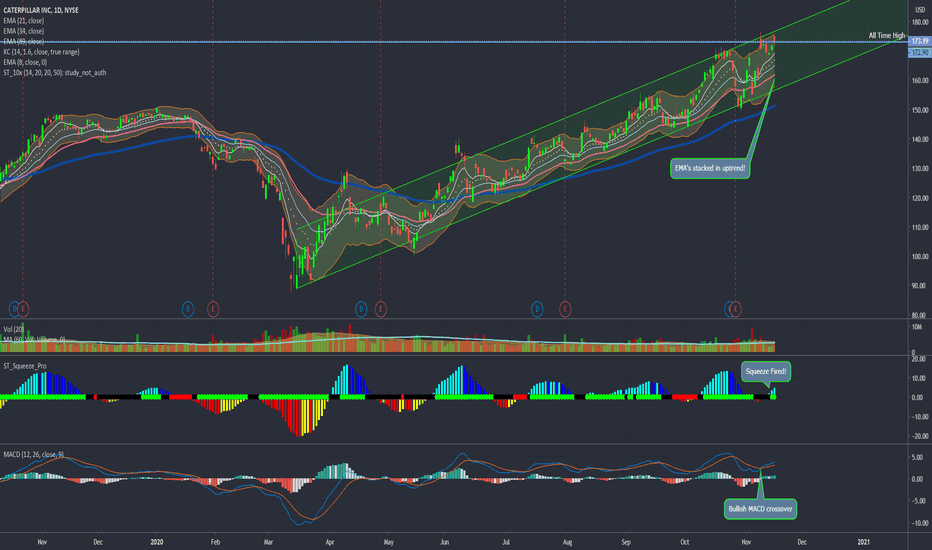Viewport: 932px width, 550px height.
Task: Click the 172.90 current price label
Action: 920,52
